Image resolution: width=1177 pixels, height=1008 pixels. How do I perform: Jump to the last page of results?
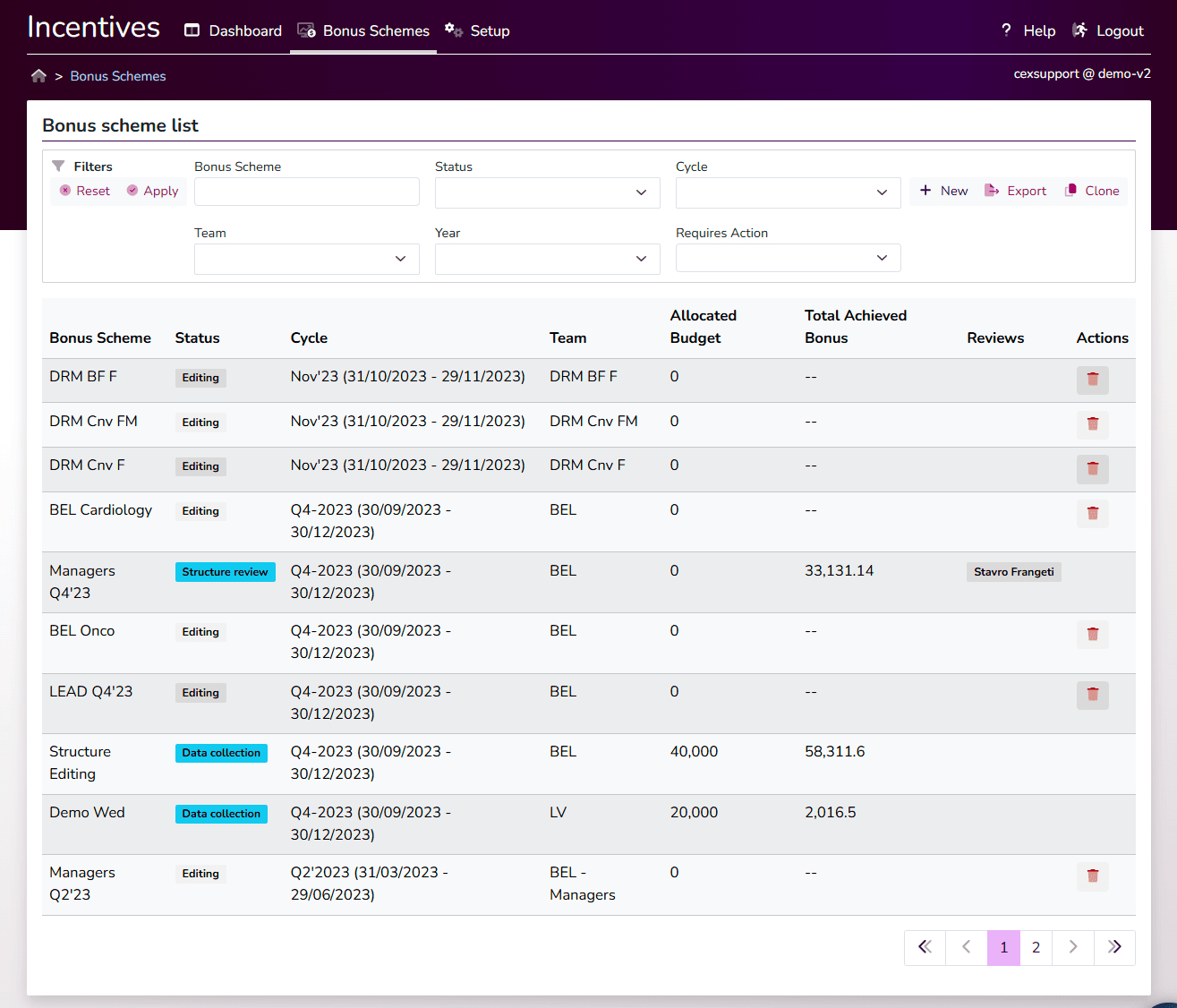point(1113,947)
